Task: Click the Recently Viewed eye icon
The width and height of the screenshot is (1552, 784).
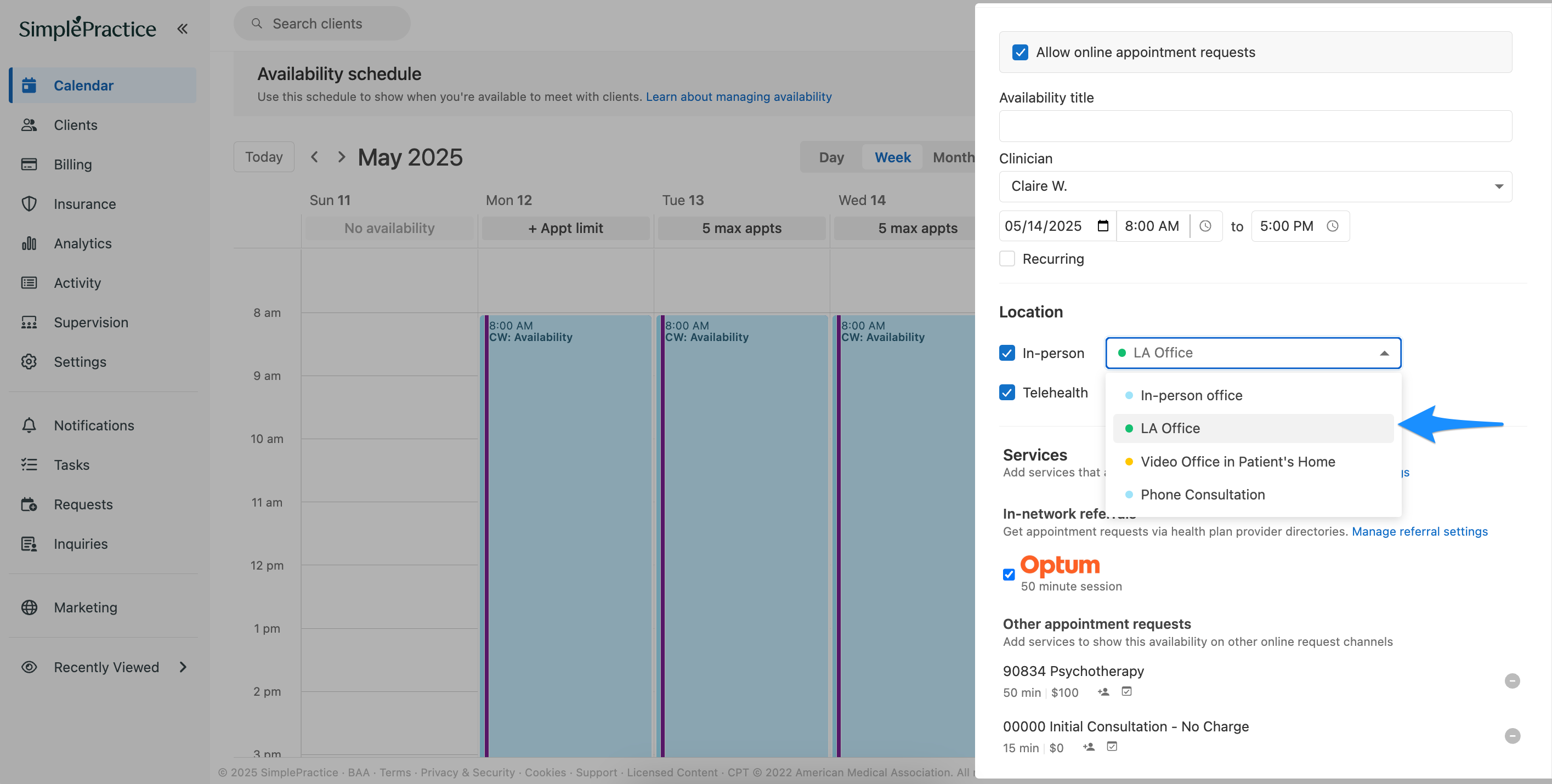Action: (x=29, y=667)
